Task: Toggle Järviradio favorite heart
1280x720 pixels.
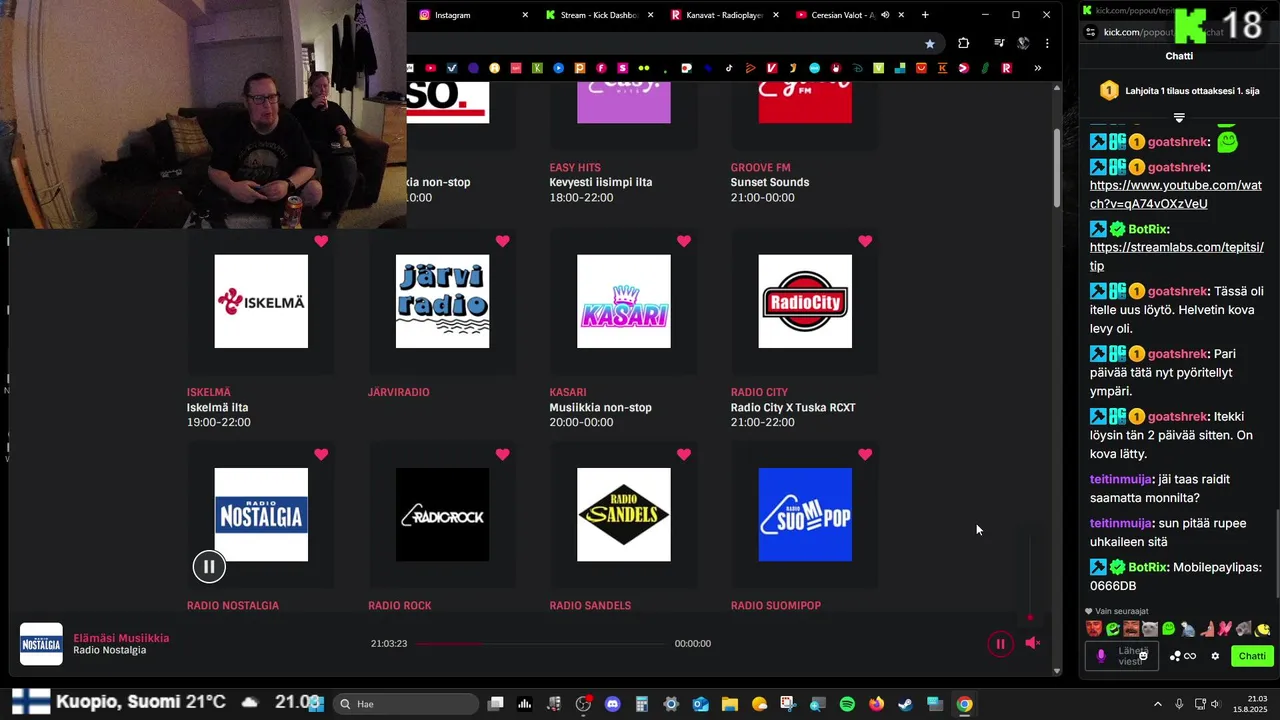Action: click(x=502, y=241)
